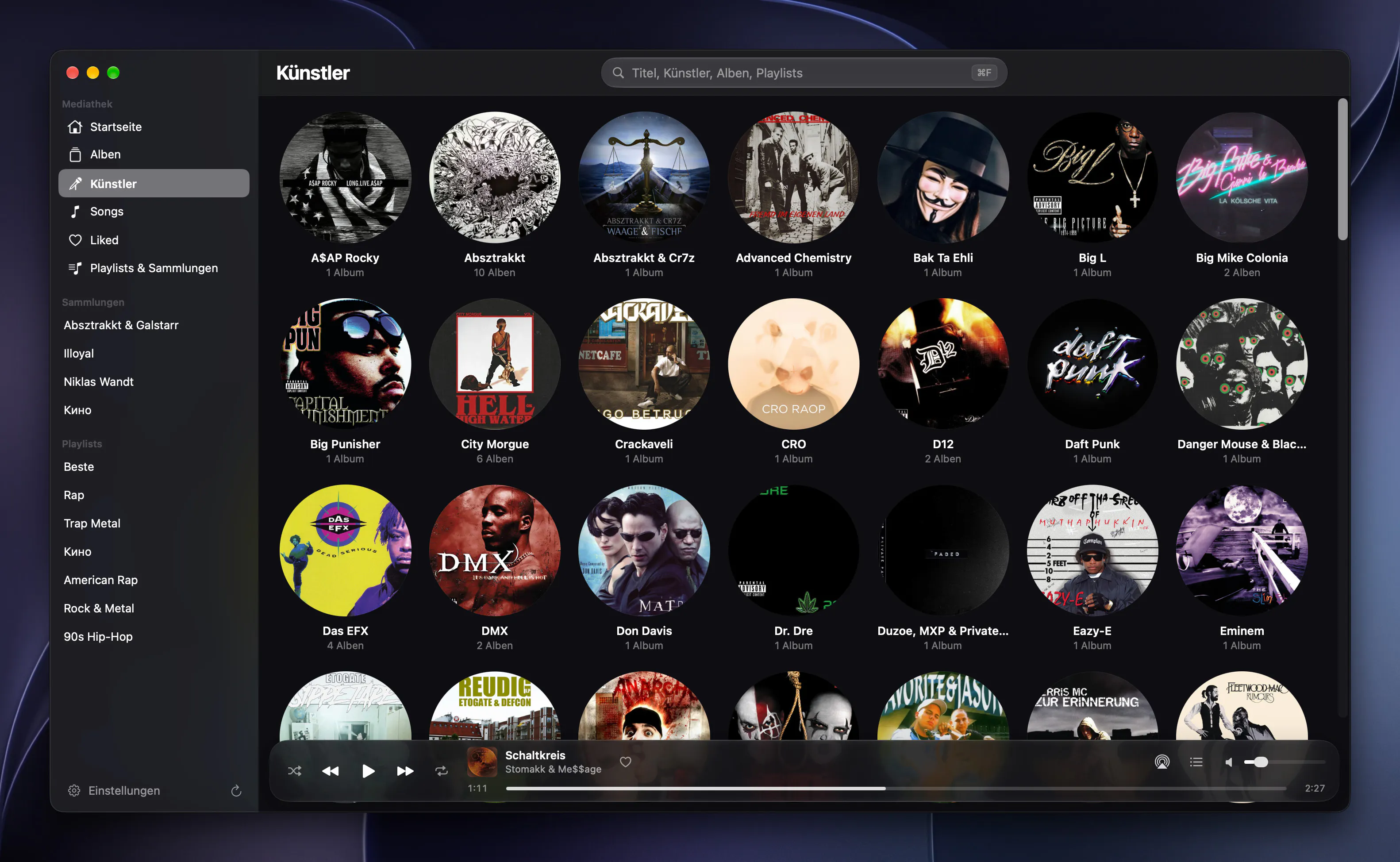
Task: Click the refresh library icon
Action: coord(236,790)
